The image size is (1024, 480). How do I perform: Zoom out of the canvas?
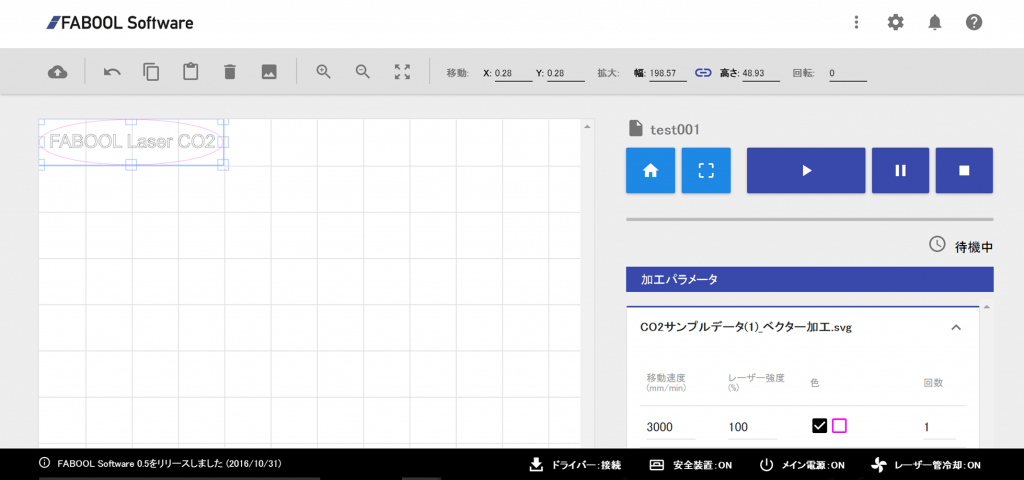(x=362, y=72)
